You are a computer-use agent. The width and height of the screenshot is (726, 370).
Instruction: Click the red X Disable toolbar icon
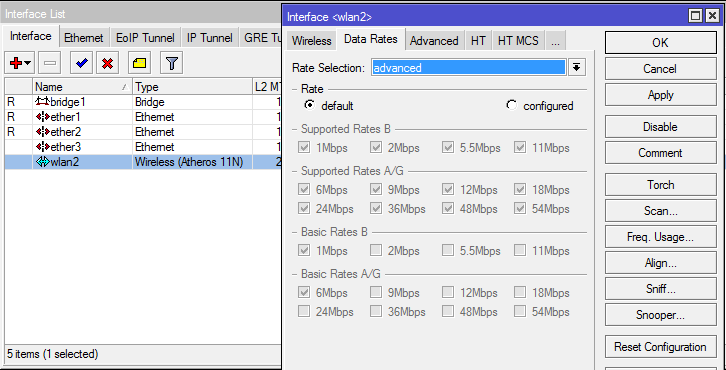pos(107,63)
